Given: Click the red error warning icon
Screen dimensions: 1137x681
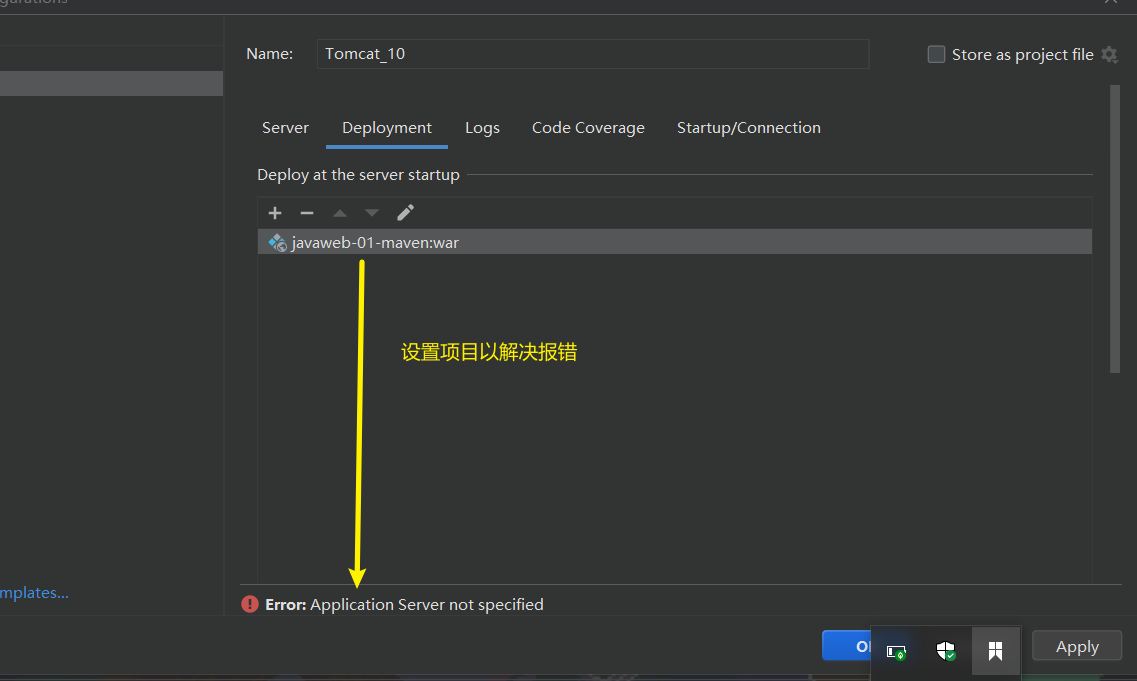Looking at the screenshot, I should (x=250, y=604).
